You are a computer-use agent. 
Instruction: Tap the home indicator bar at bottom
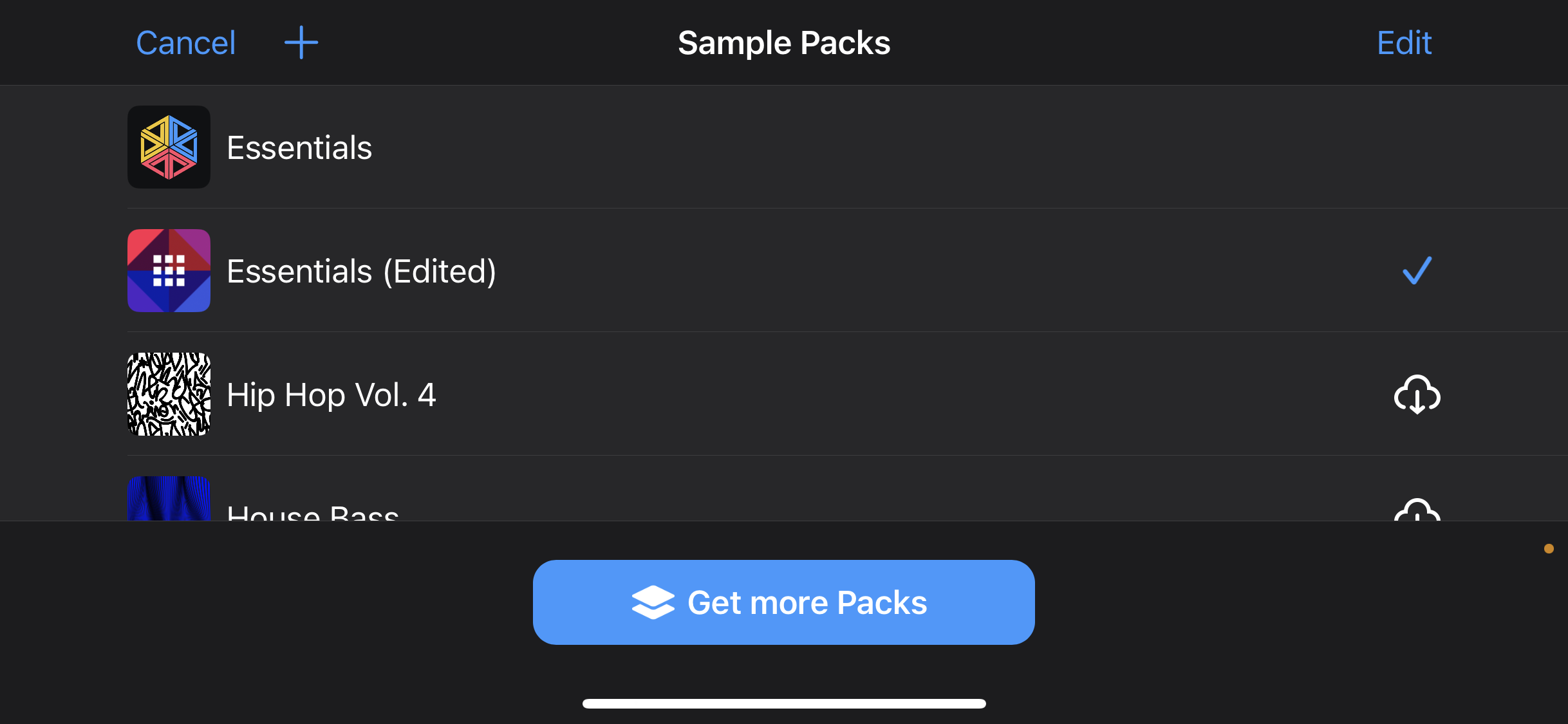[784, 703]
